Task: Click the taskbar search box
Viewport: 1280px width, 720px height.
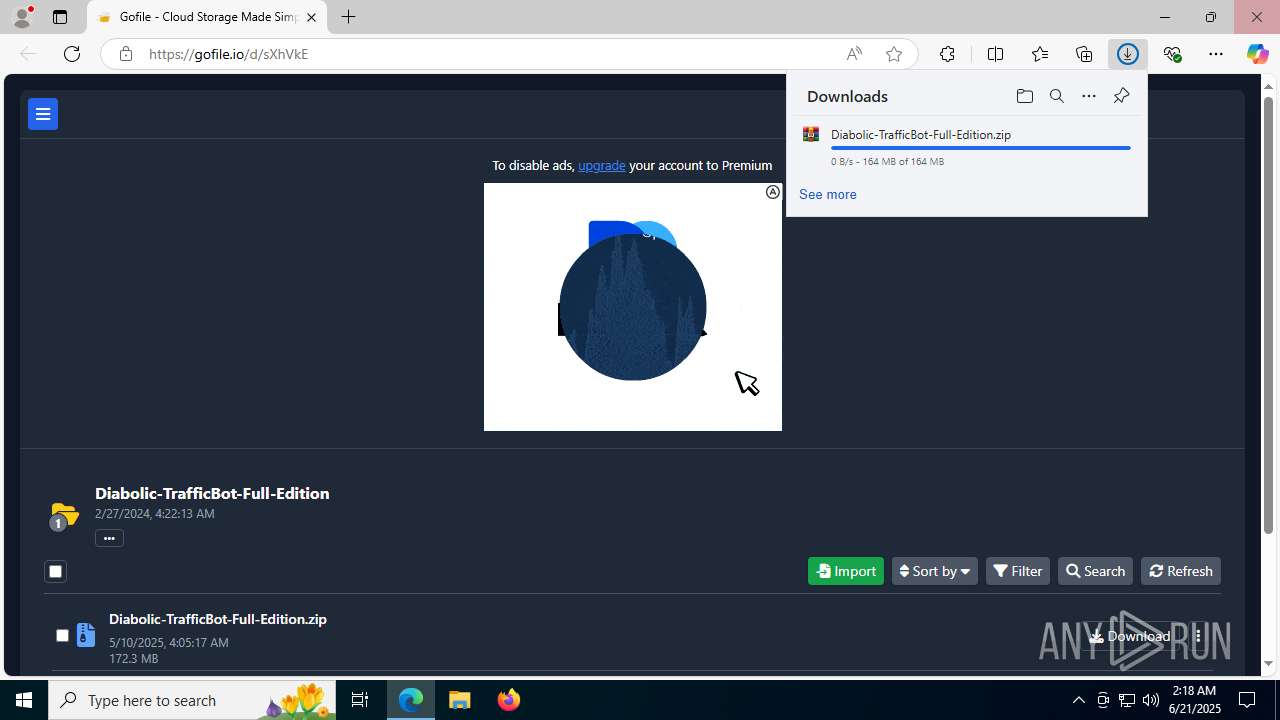Action: coord(192,700)
